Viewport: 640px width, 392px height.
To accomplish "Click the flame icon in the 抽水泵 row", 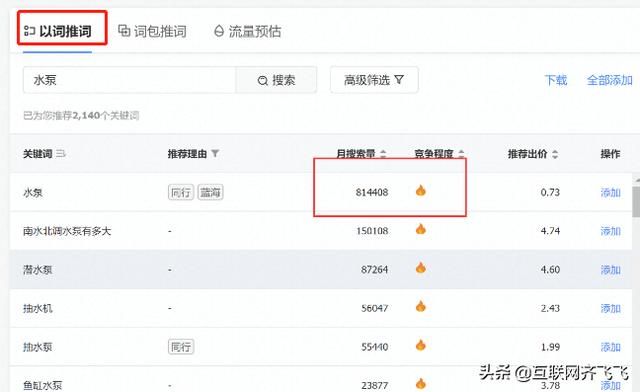I will point(421,345).
